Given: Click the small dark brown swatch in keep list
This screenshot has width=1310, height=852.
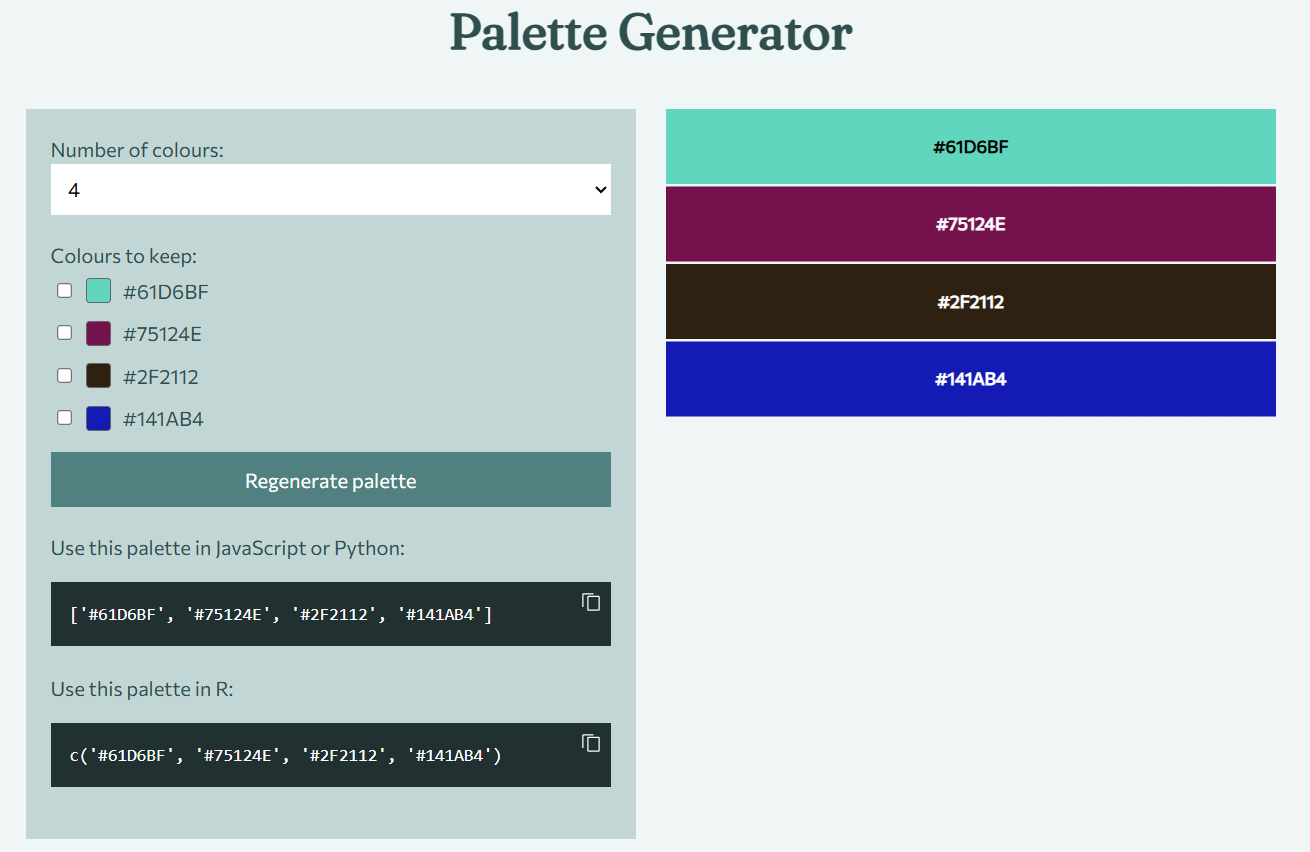Looking at the screenshot, I should (98, 376).
